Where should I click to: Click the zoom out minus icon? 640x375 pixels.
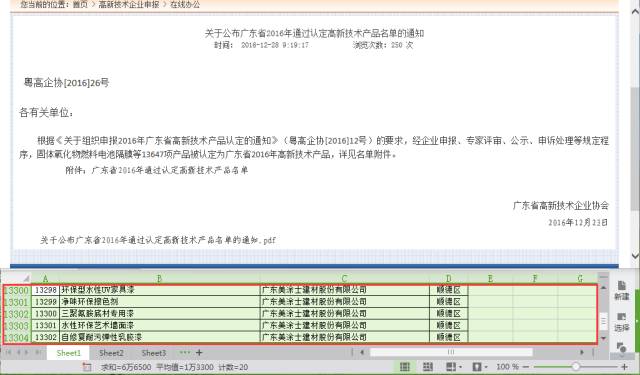pos(526,367)
